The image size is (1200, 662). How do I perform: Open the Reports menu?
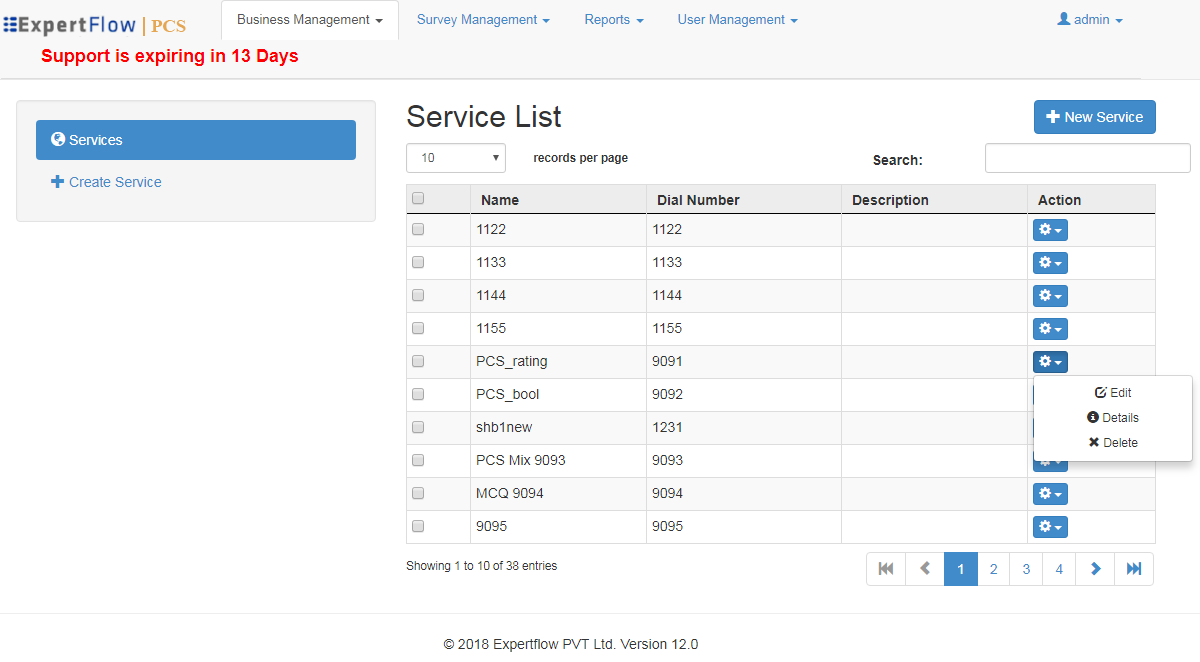(613, 19)
